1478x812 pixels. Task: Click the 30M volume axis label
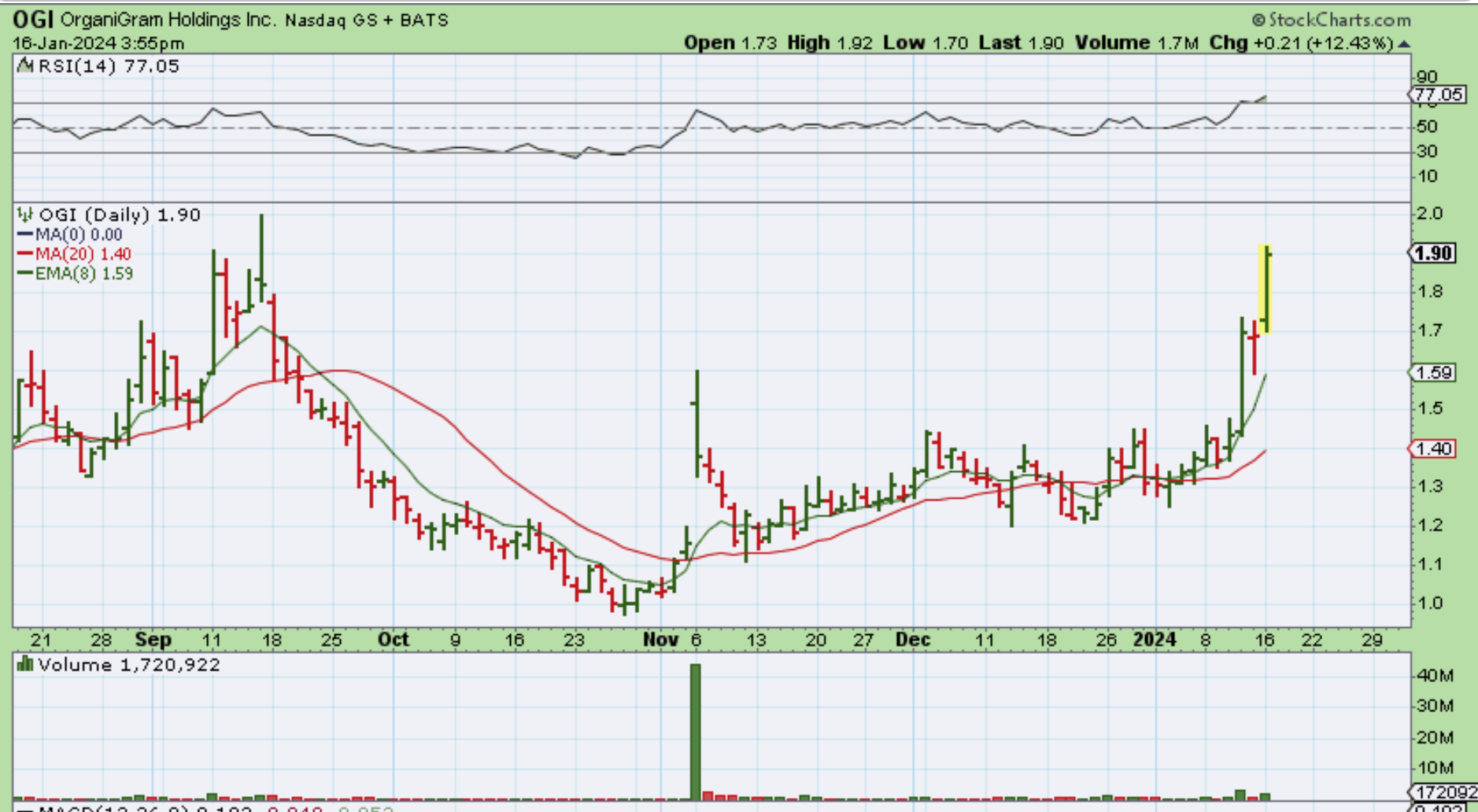[x=1435, y=706]
